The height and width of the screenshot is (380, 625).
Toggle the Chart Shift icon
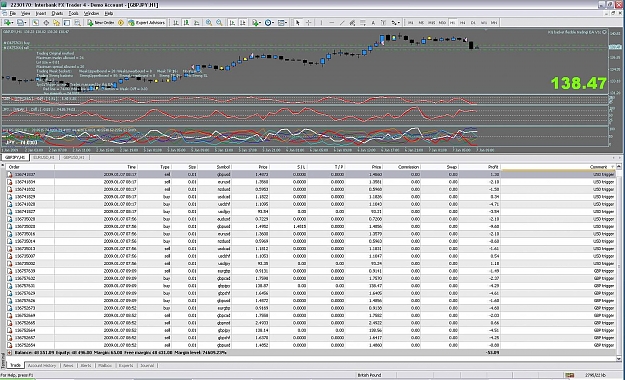pos(242,23)
